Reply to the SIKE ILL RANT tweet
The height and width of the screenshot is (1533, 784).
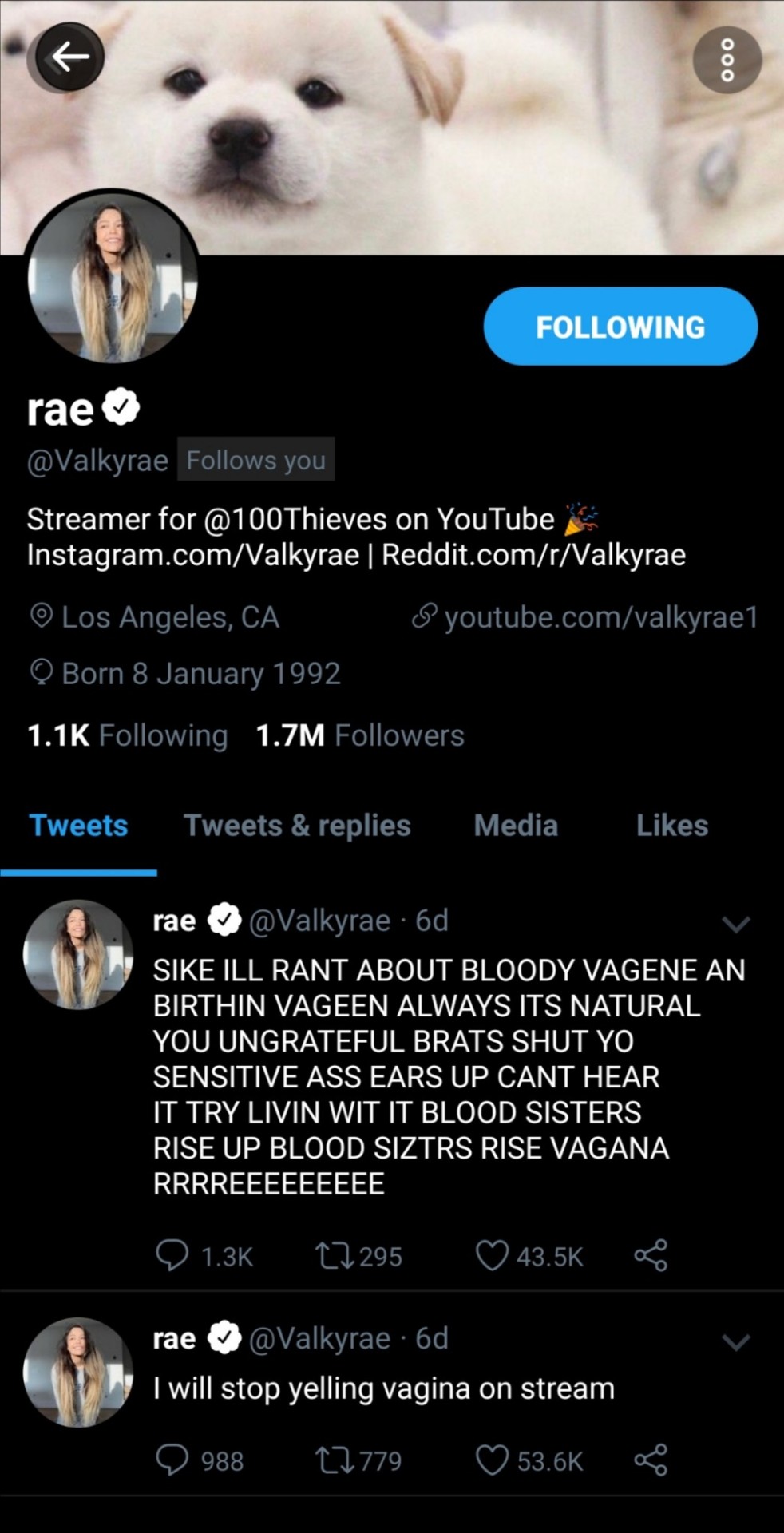tap(172, 1256)
